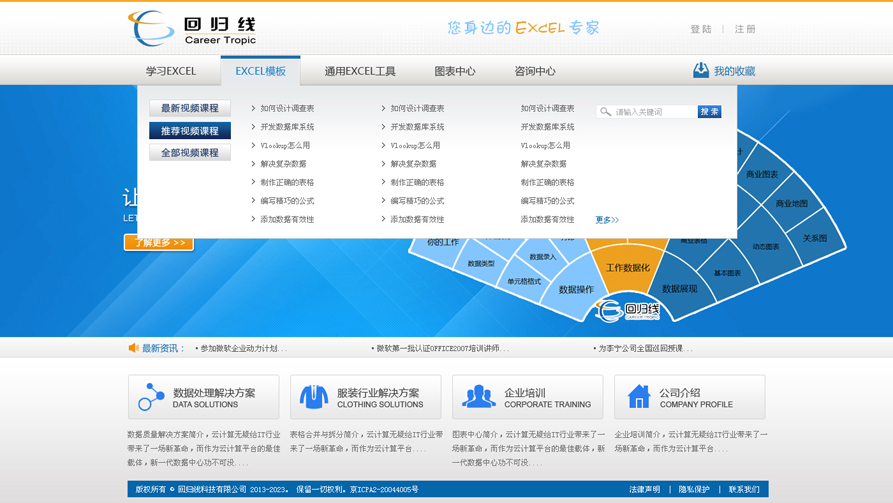Viewport: 893px width, 503px height.
Task: Click the 我的收藏 download icon
Action: click(x=701, y=70)
